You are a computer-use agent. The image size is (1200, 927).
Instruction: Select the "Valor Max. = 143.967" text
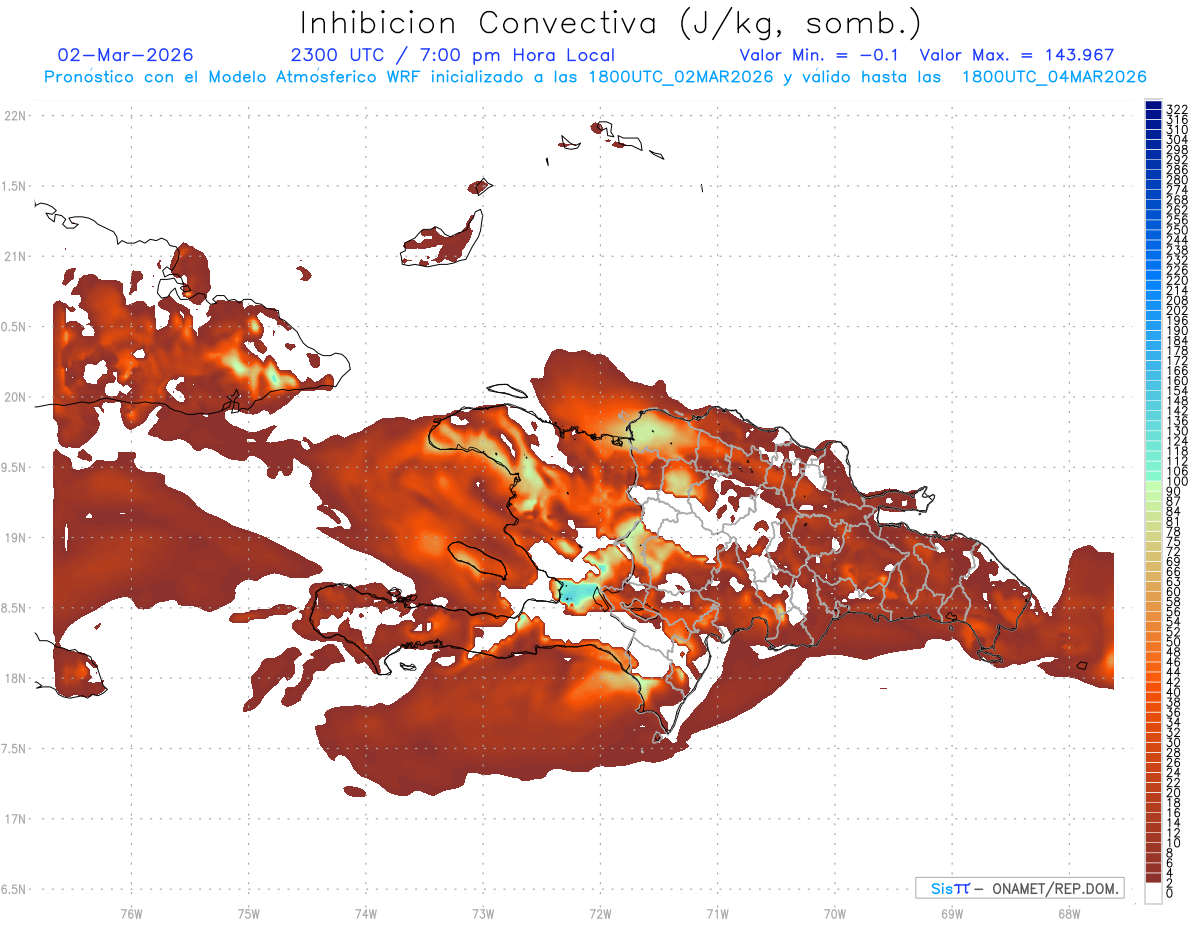coord(1017,55)
